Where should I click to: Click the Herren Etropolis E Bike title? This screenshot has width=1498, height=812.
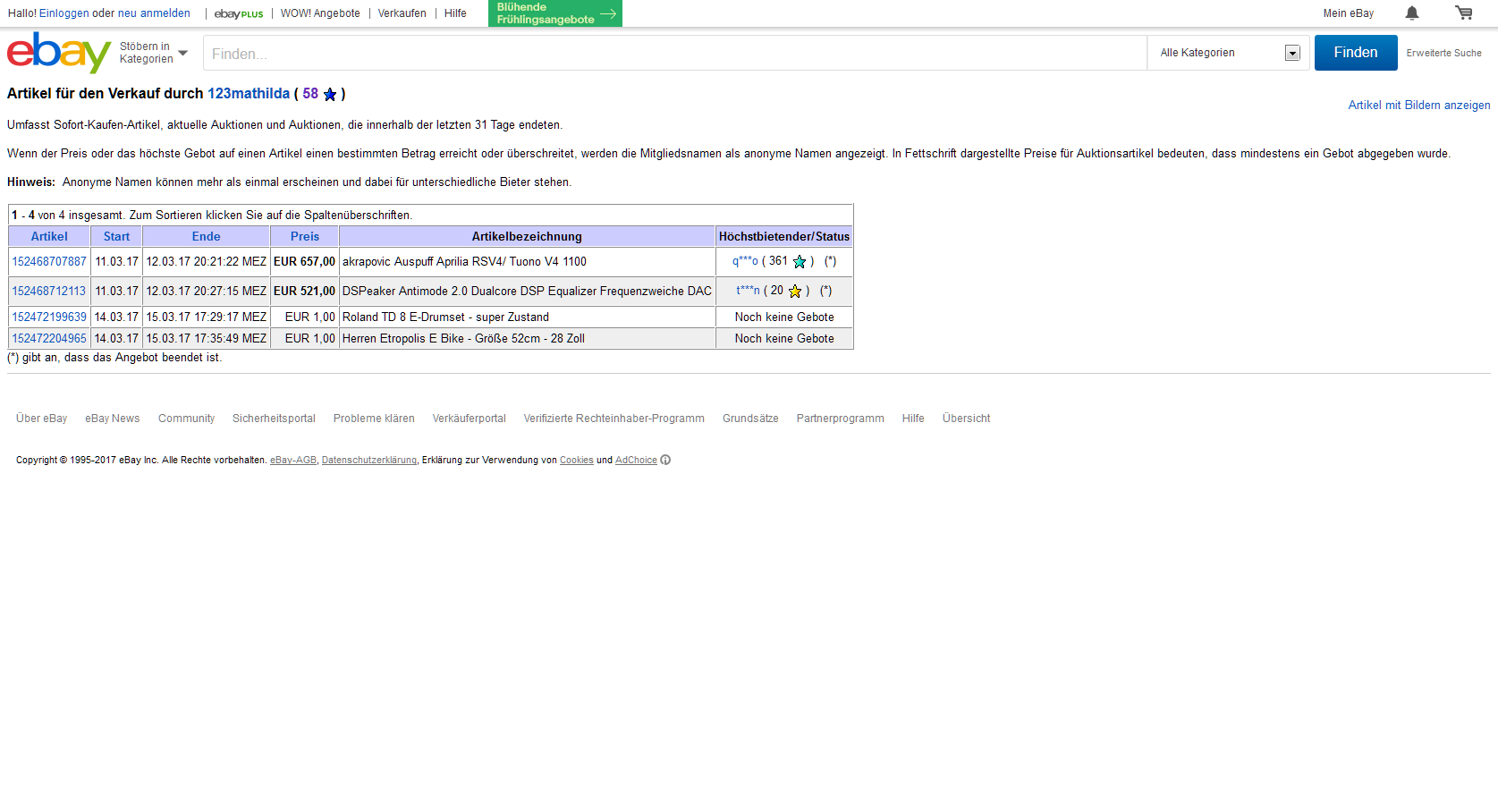pos(463,339)
